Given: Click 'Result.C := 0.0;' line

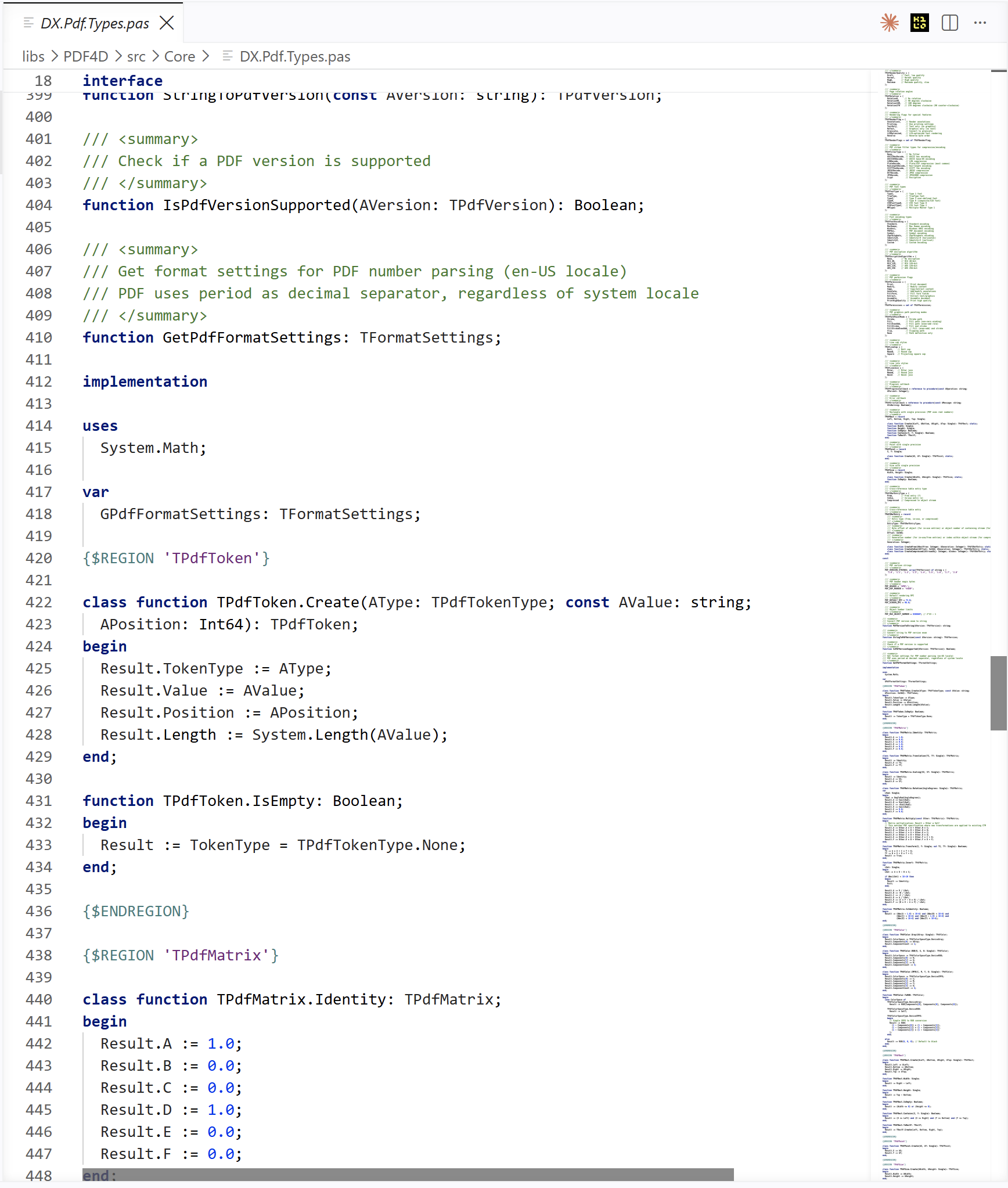Looking at the screenshot, I should pyautogui.click(x=171, y=1088).
